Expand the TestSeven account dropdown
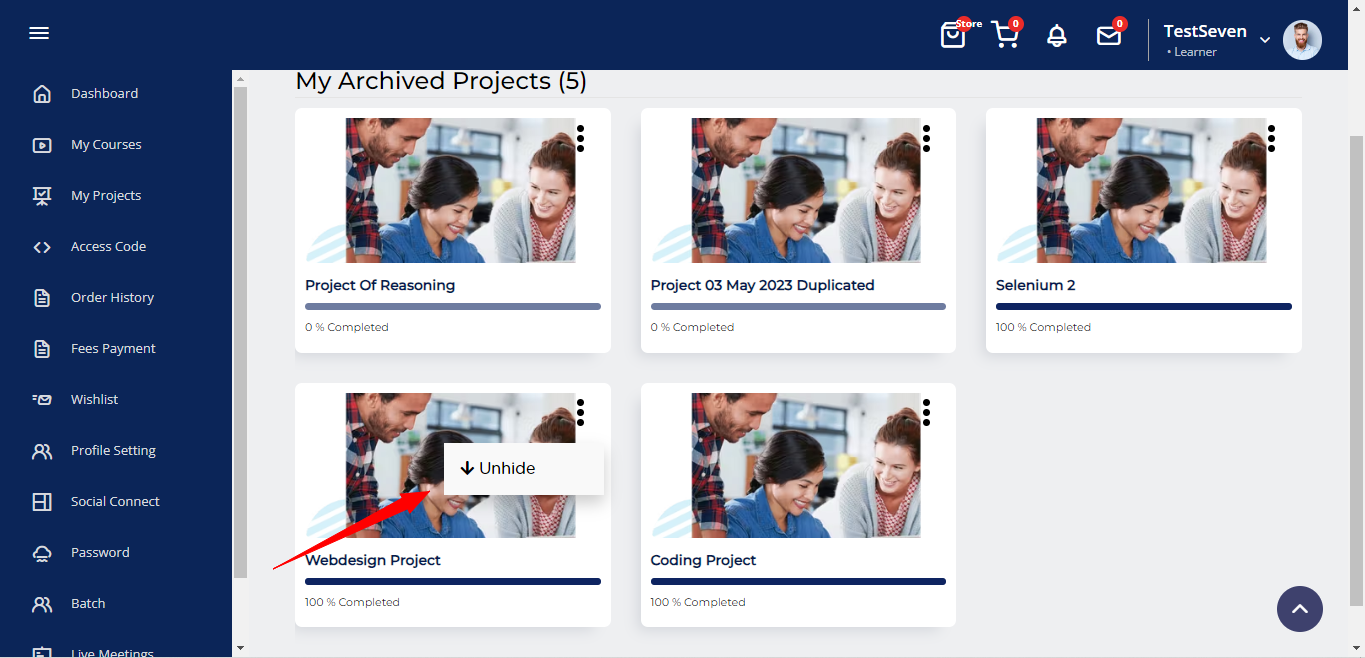Image resolution: width=1365 pixels, height=658 pixels. [x=1265, y=40]
